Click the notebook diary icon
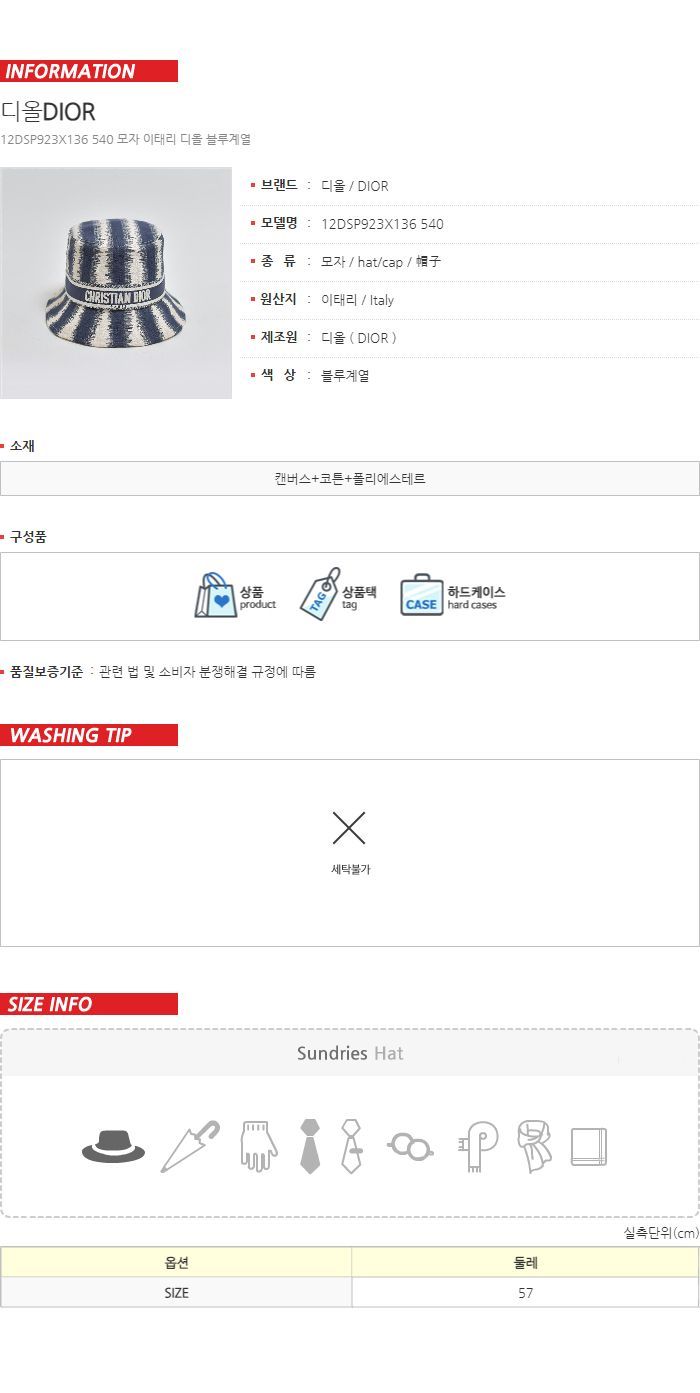Viewport: 700px width, 1393px height. pos(589,1147)
